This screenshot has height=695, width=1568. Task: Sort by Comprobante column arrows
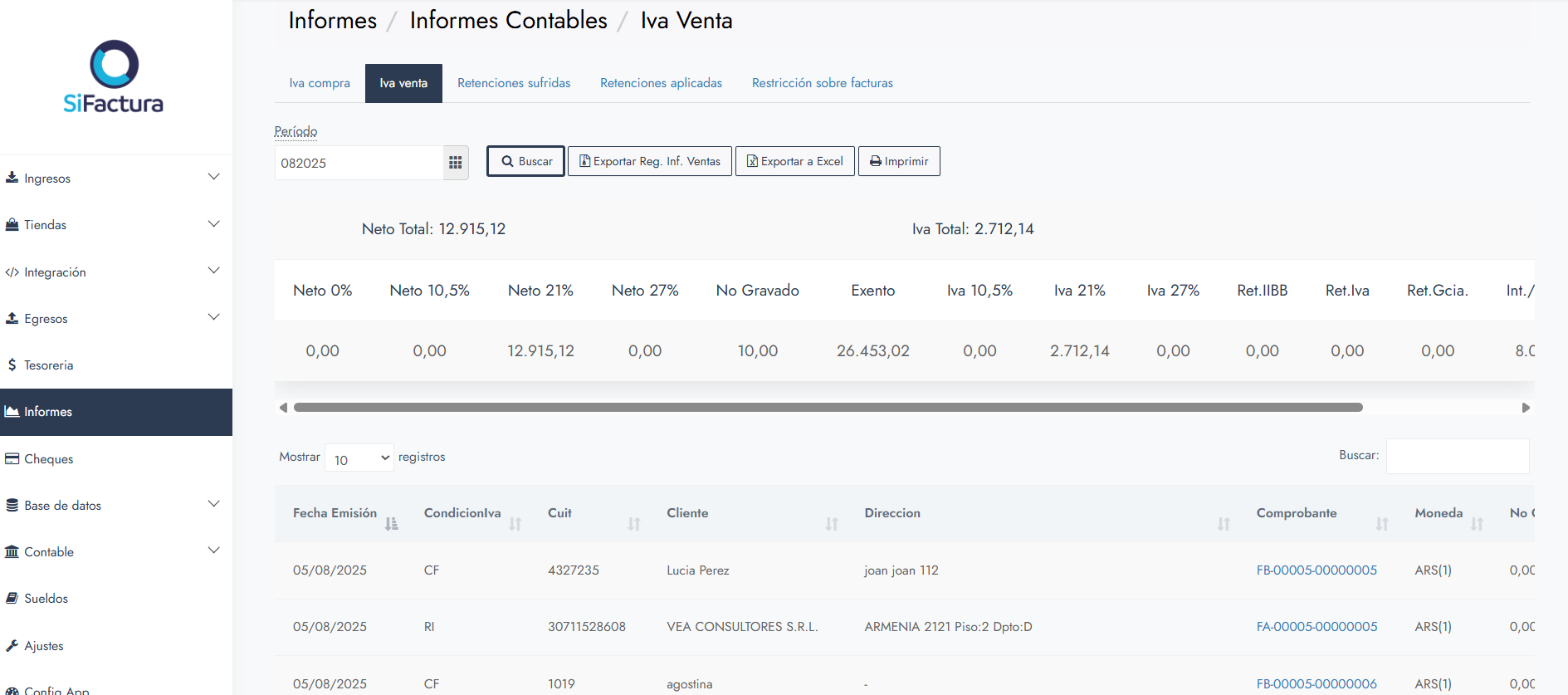(x=1381, y=523)
